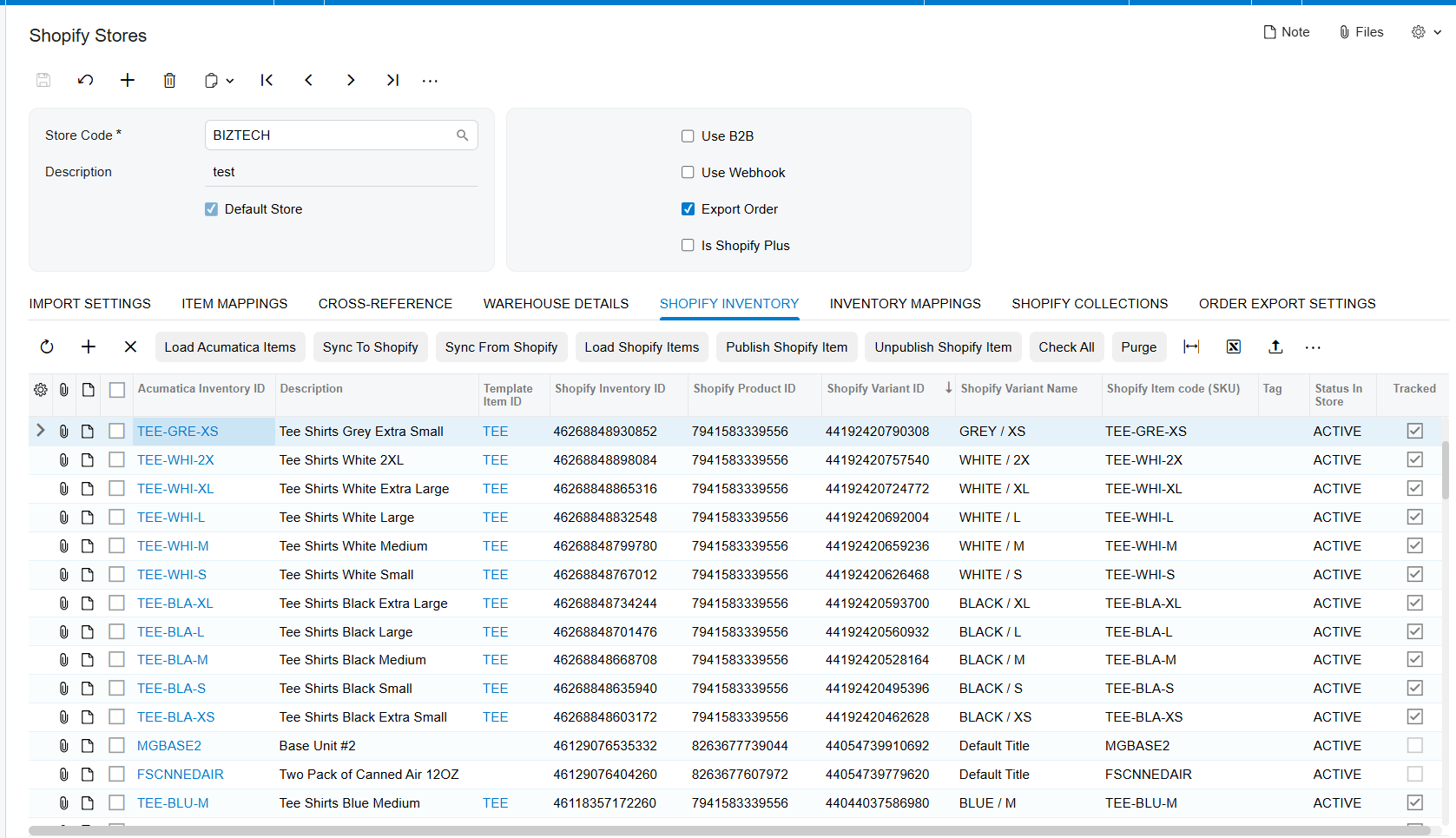
Task: Click the Description field containing test
Action: 341,172
